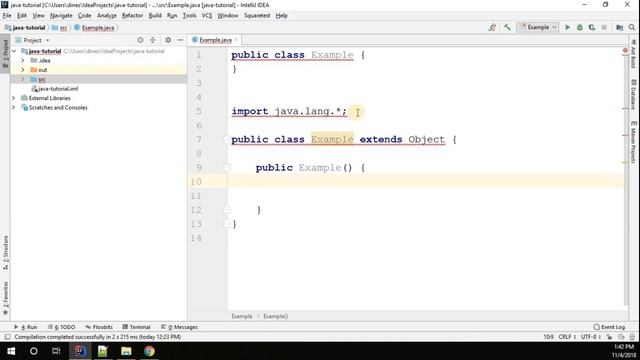Click Example.java in navigation breadcrumb
Image resolution: width=640 pixels, height=360 pixels.
94,28
